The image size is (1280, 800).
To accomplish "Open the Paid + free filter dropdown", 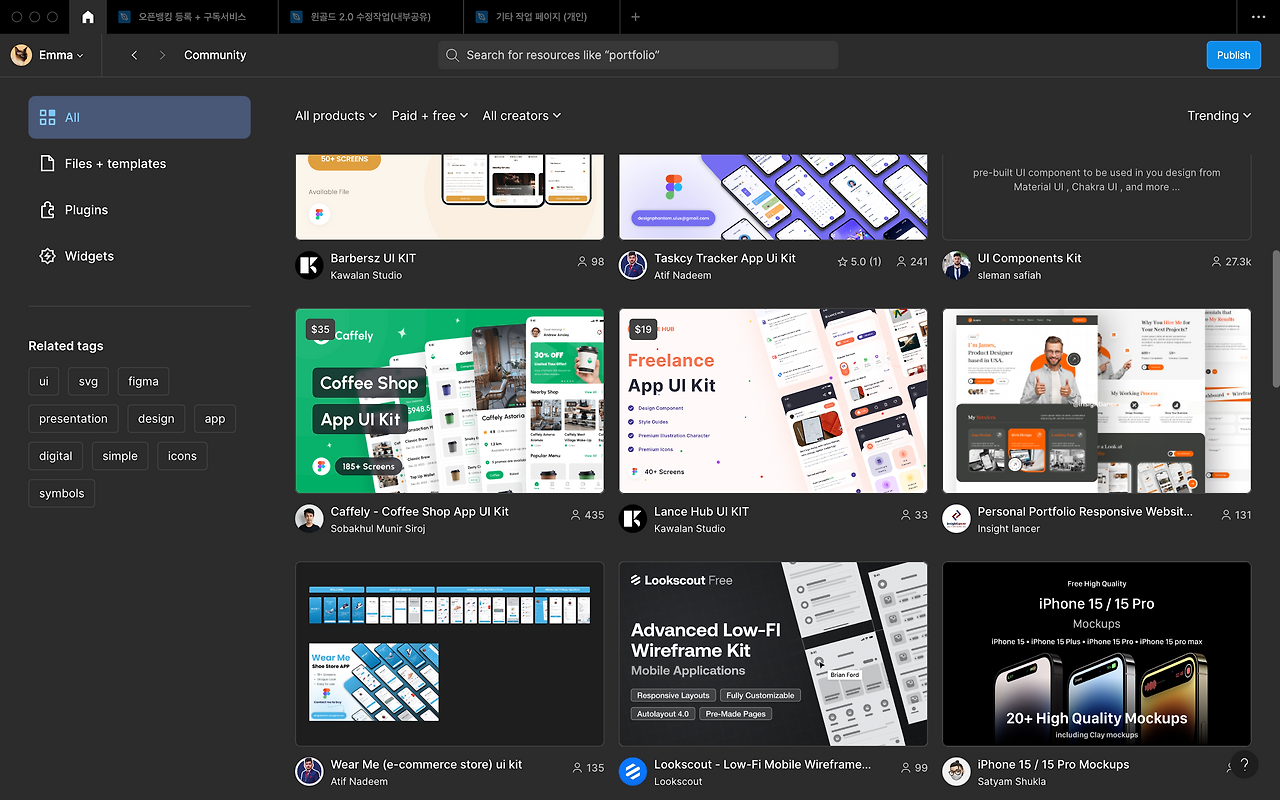I will 430,116.
